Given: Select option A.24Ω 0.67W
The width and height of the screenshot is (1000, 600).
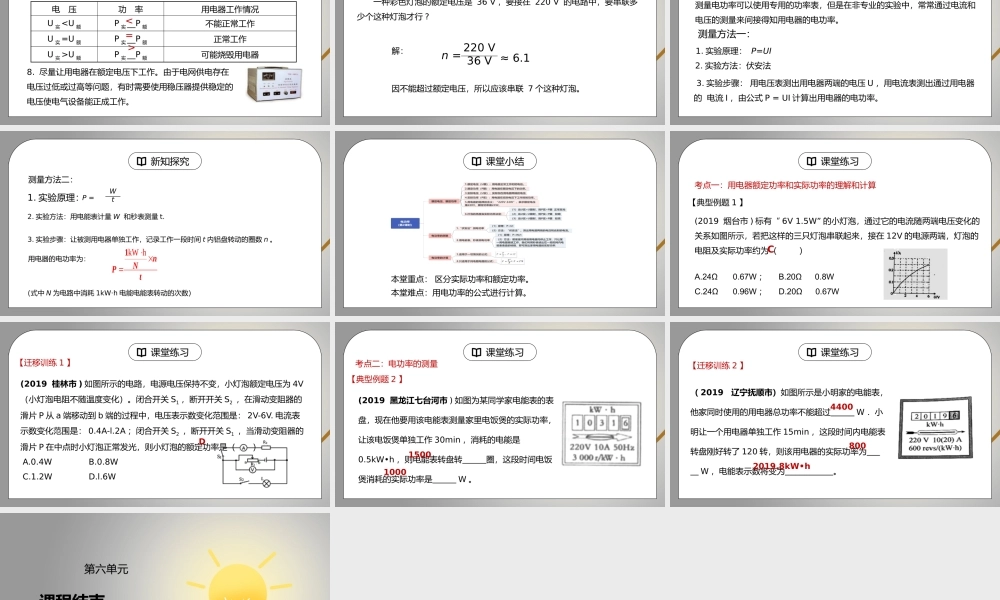Looking at the screenshot, I should (x=727, y=277).
